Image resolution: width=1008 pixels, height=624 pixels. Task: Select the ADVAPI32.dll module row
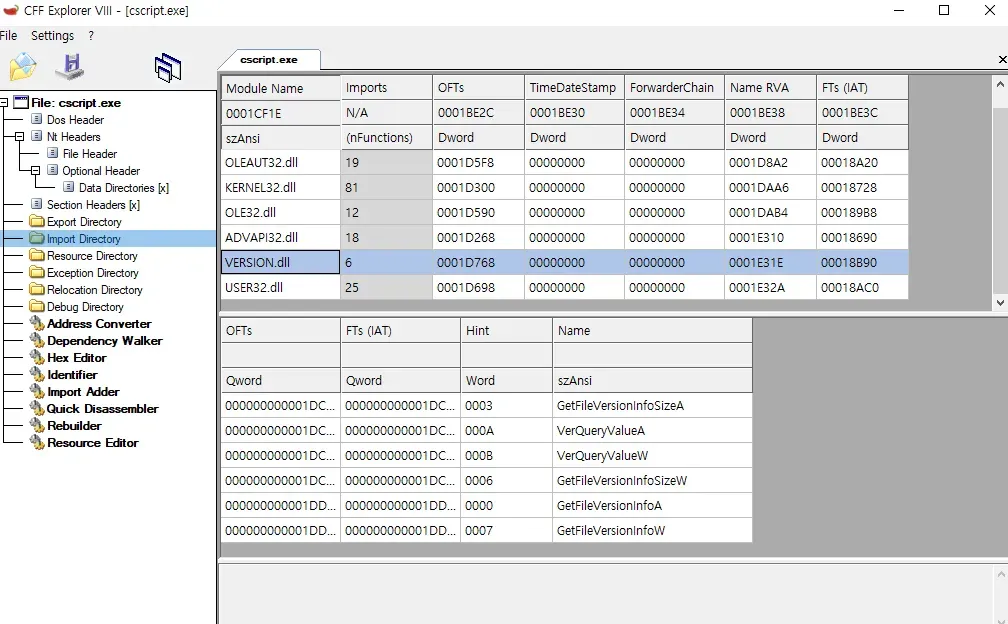pos(564,238)
